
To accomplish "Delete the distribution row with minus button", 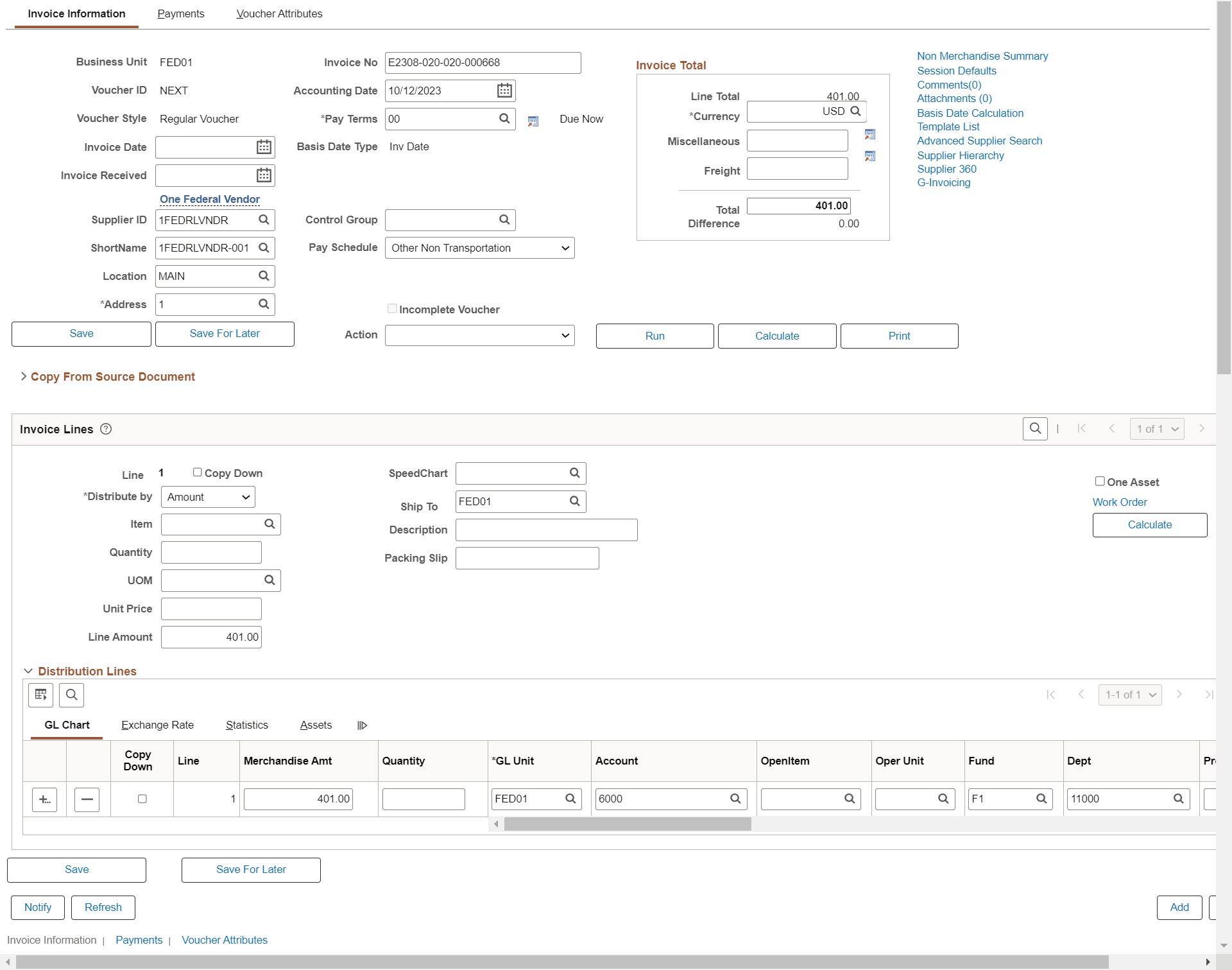I will [x=87, y=799].
